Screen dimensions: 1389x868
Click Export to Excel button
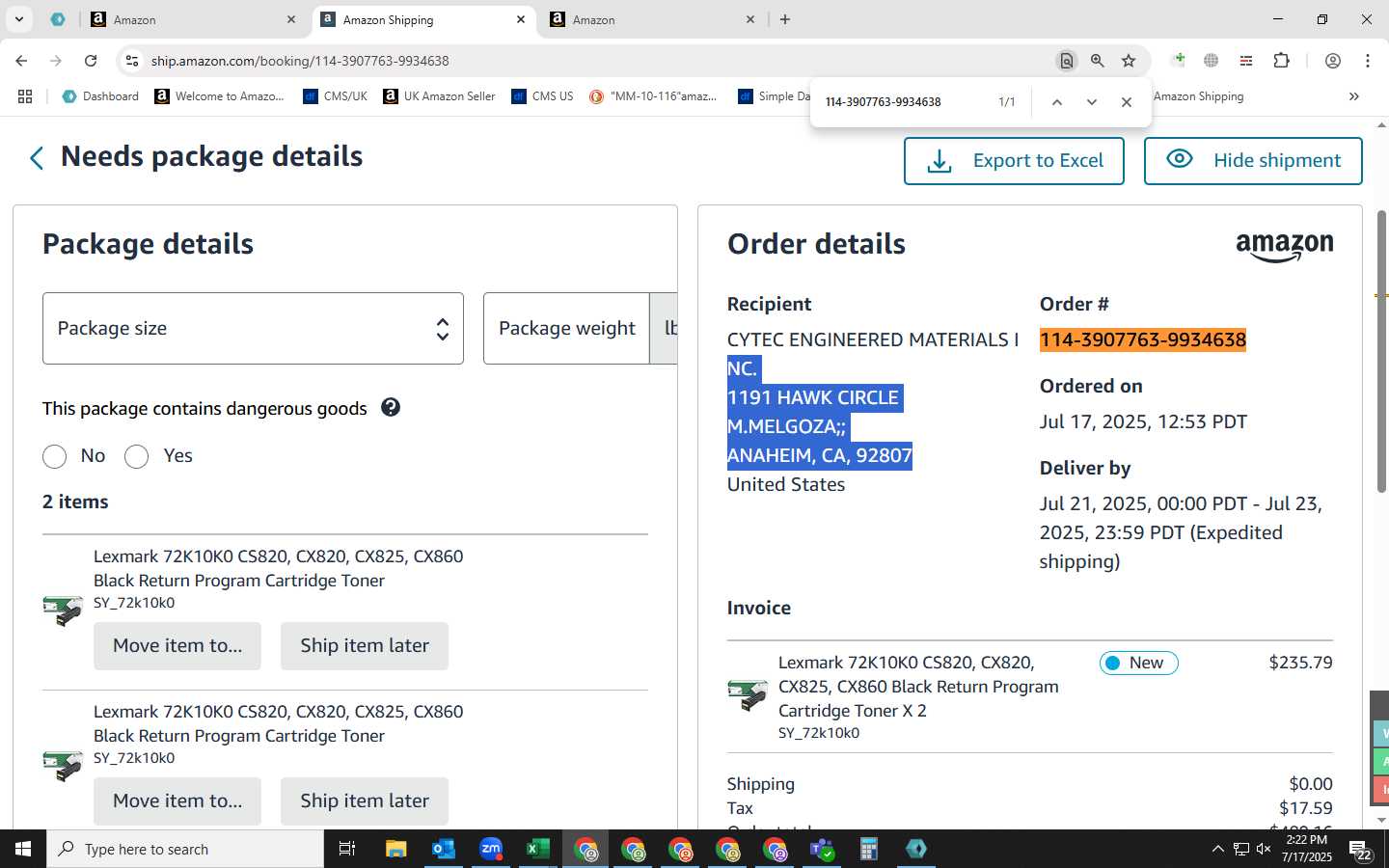(1014, 160)
